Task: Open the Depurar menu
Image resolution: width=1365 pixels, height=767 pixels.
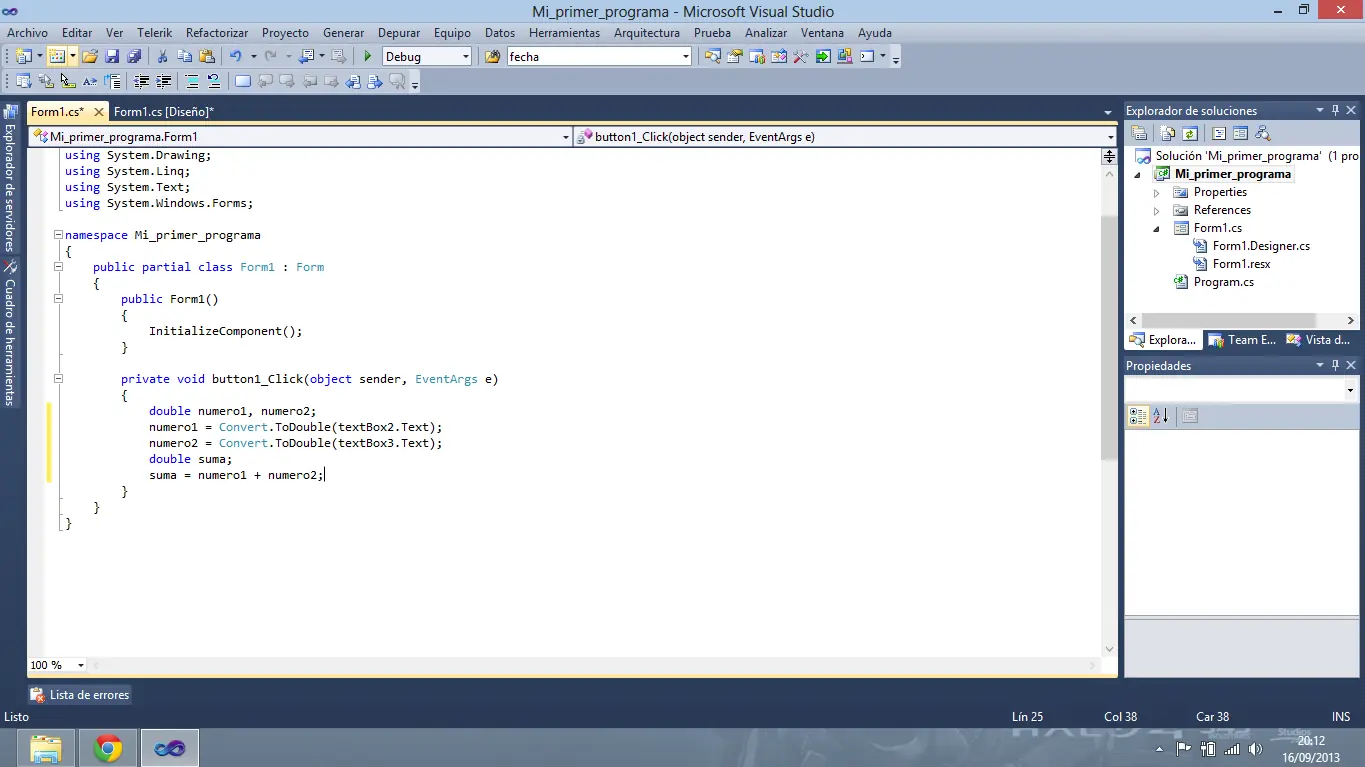Action: coord(400,33)
